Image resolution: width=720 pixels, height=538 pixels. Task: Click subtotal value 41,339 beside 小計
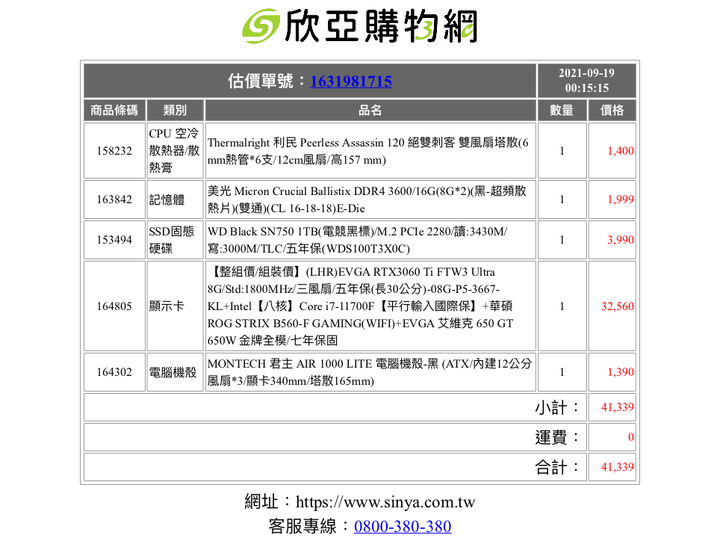tap(618, 407)
